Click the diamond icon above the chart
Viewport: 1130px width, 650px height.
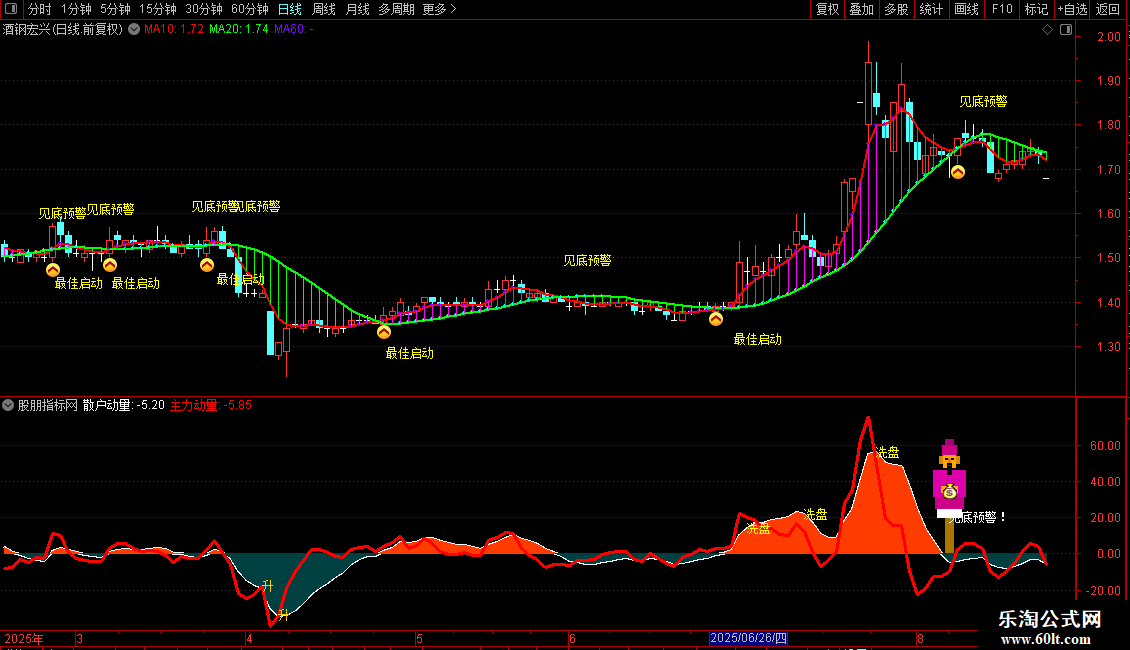[1047, 30]
